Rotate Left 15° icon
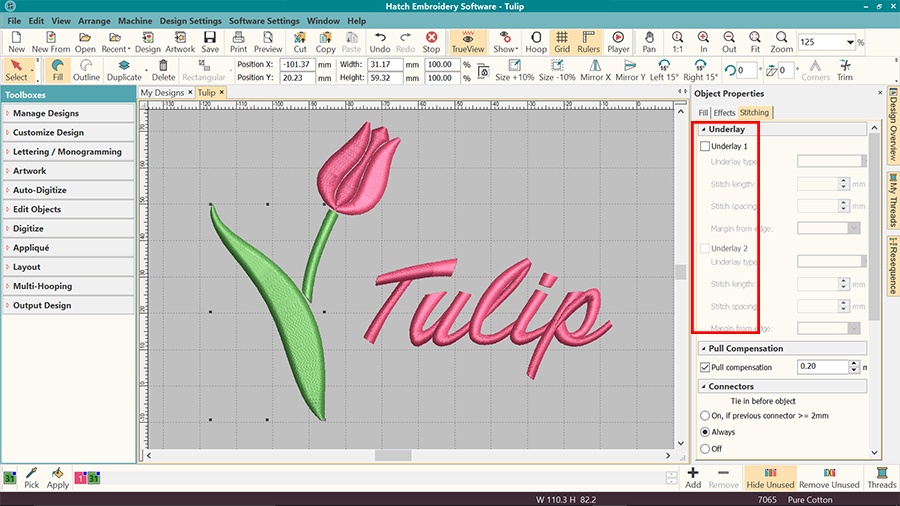 664,70
